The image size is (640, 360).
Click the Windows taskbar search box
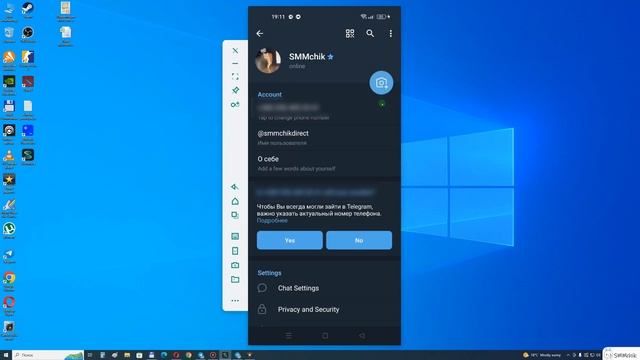[x=48, y=355]
